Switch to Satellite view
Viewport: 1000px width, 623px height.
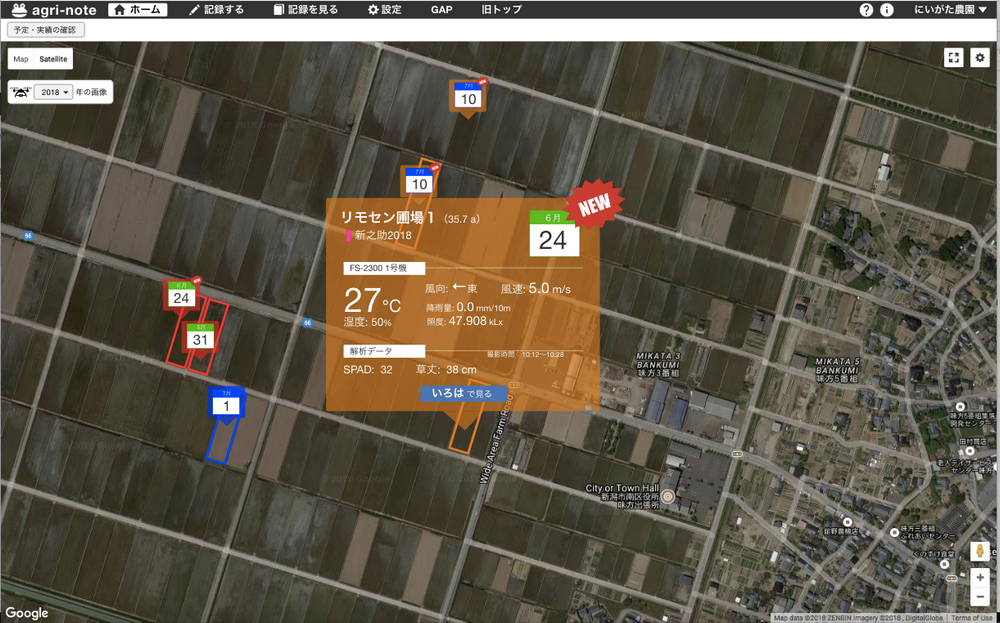coord(53,59)
